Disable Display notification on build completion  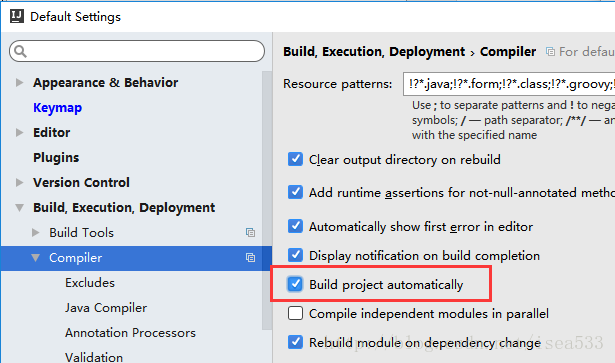(x=295, y=255)
